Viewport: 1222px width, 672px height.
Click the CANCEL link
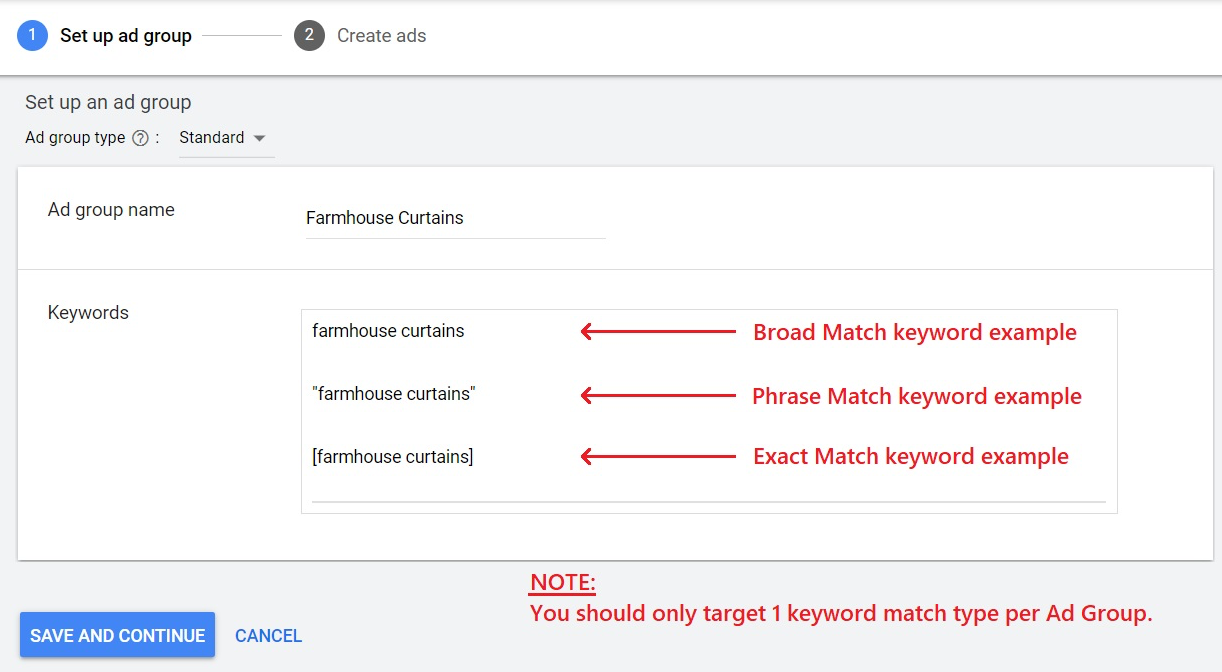coord(268,635)
